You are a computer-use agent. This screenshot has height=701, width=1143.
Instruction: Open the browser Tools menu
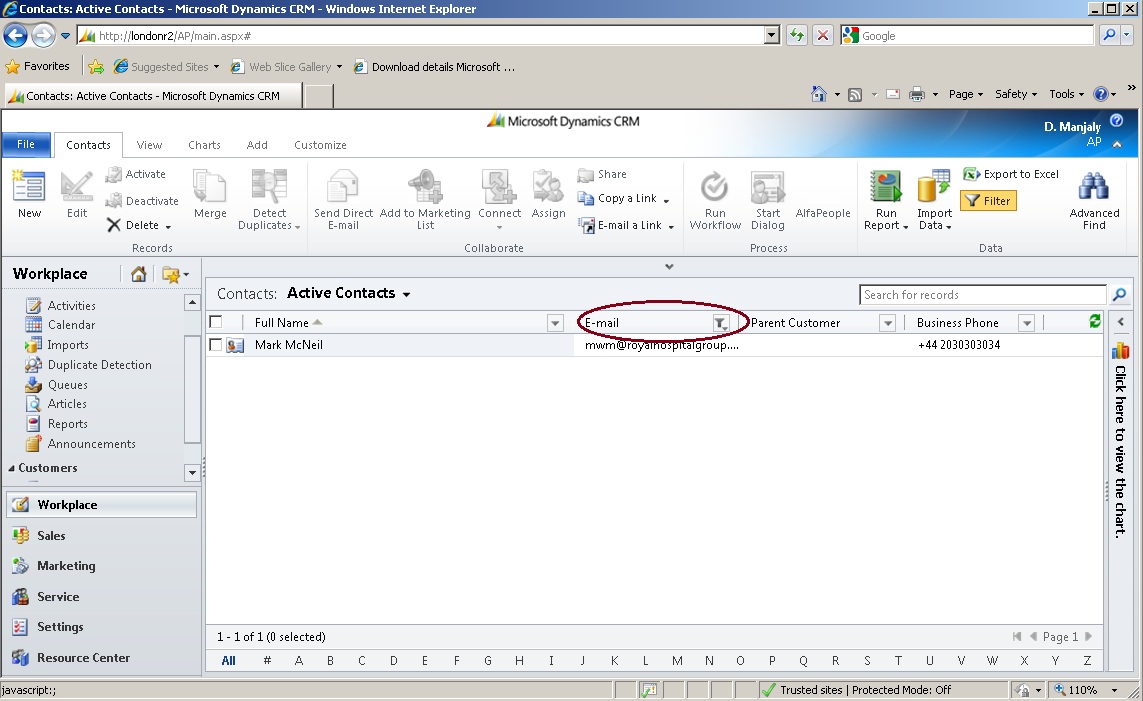1066,94
